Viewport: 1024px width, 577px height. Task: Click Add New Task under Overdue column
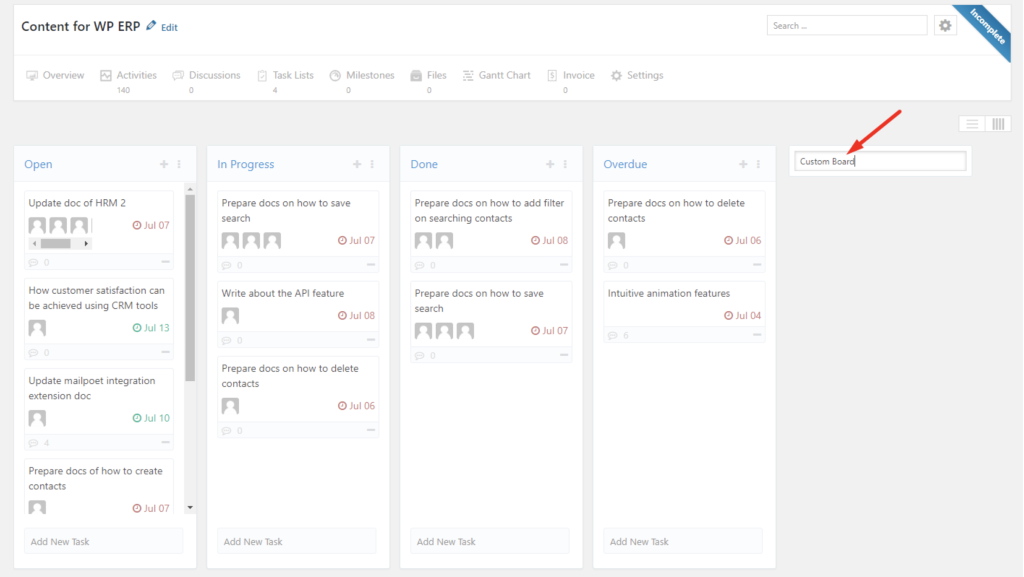682,542
